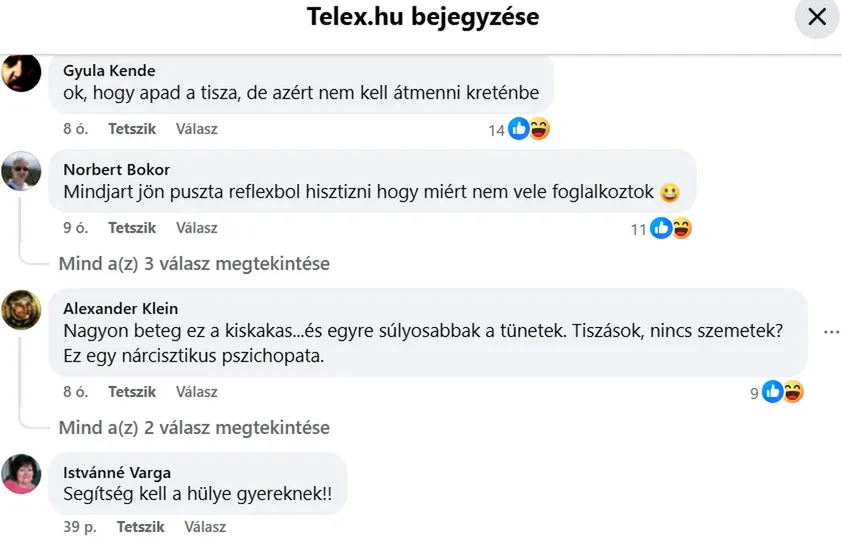This screenshot has height=540, width=842.
Task: Click Válasz under Norbert Bokor's comment
Action: 196,228
